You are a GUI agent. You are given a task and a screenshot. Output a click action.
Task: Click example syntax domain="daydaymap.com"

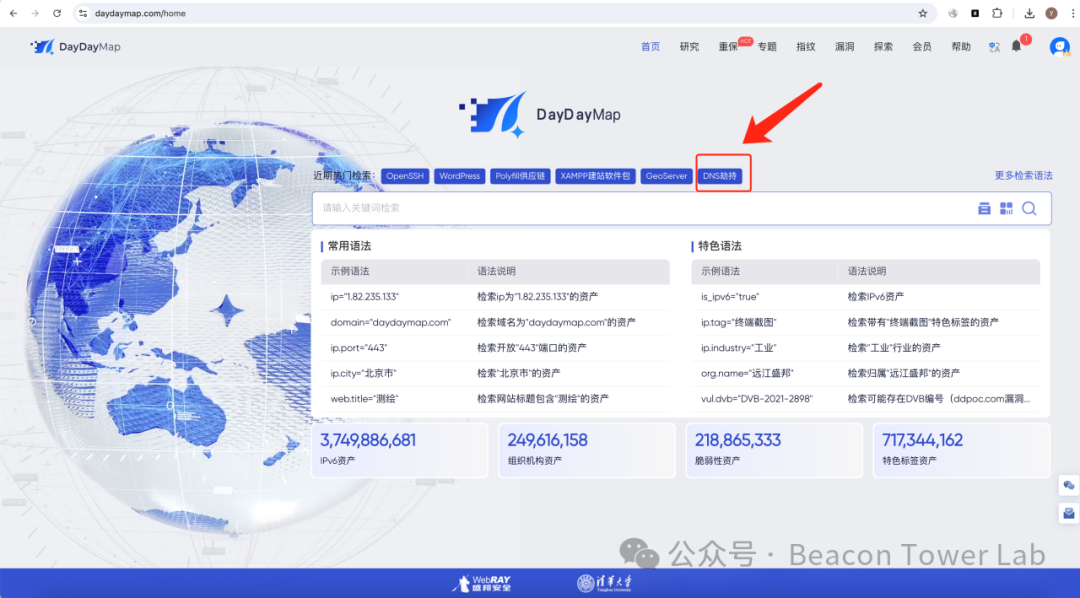click(391, 322)
